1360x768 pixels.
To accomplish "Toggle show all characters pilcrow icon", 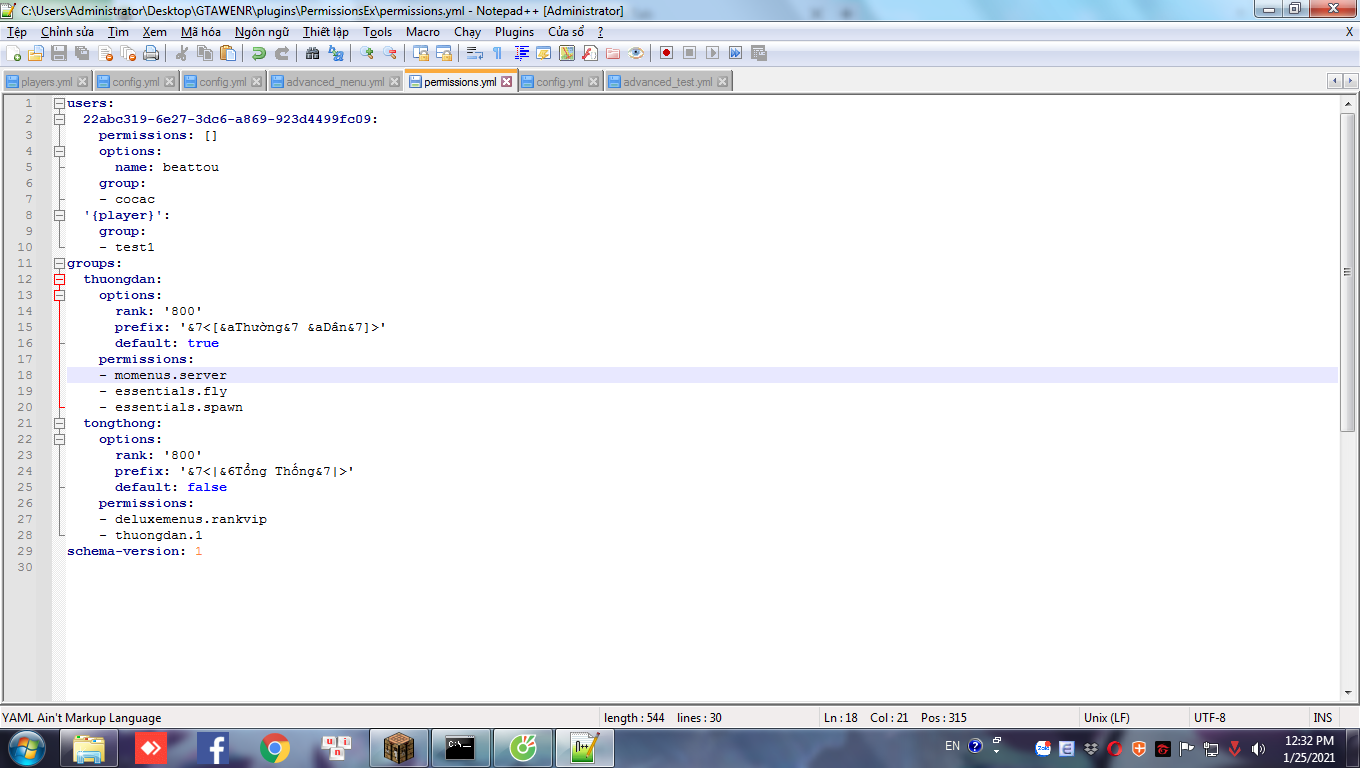I will click(497, 53).
